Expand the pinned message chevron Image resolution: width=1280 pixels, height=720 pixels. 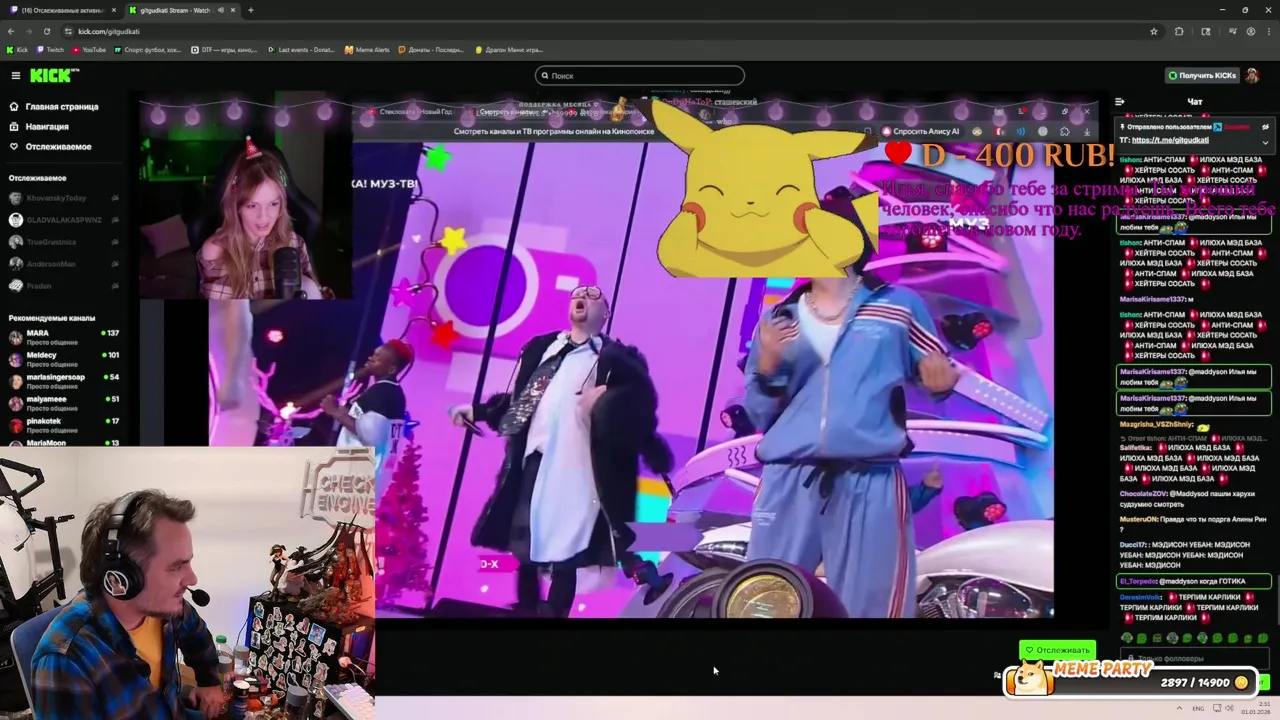coord(1265,142)
